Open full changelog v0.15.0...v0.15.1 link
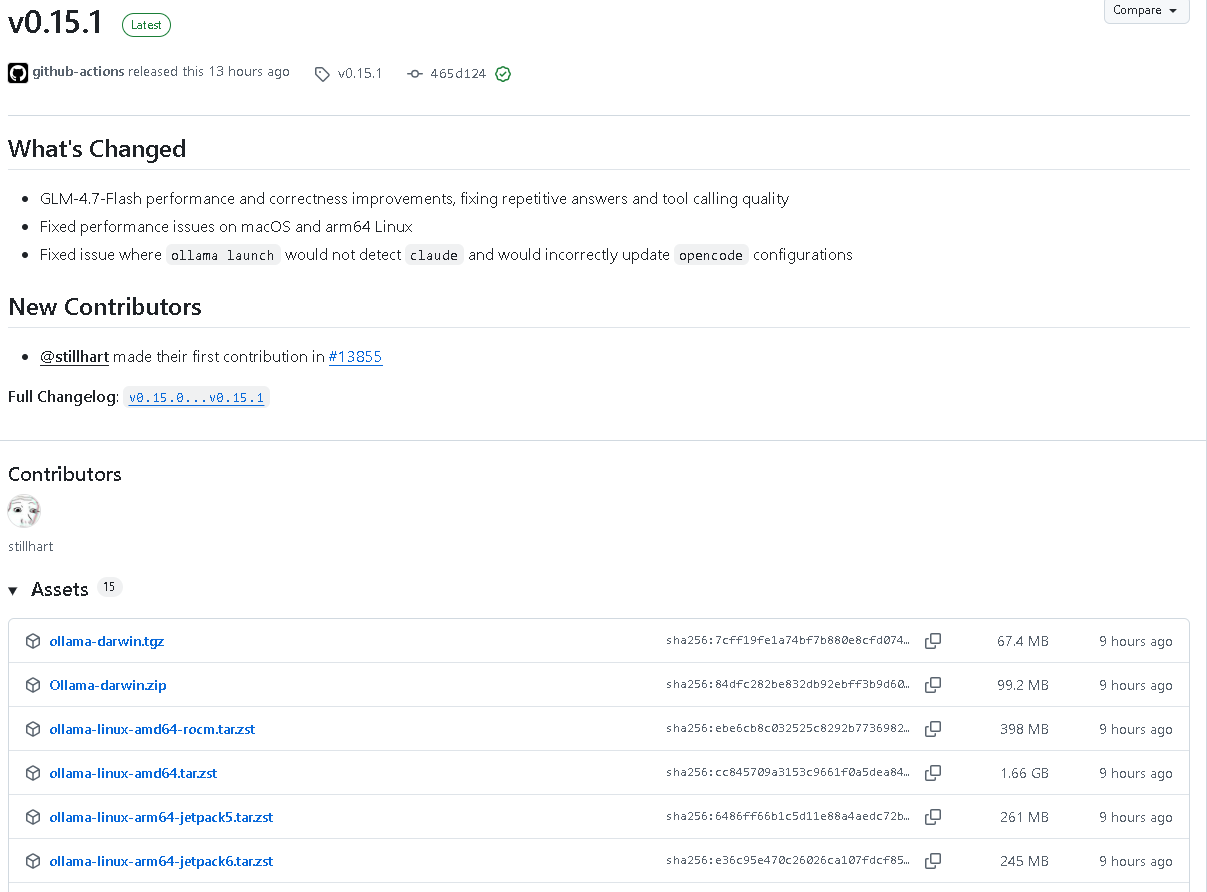The height and width of the screenshot is (892, 1207). 196,398
